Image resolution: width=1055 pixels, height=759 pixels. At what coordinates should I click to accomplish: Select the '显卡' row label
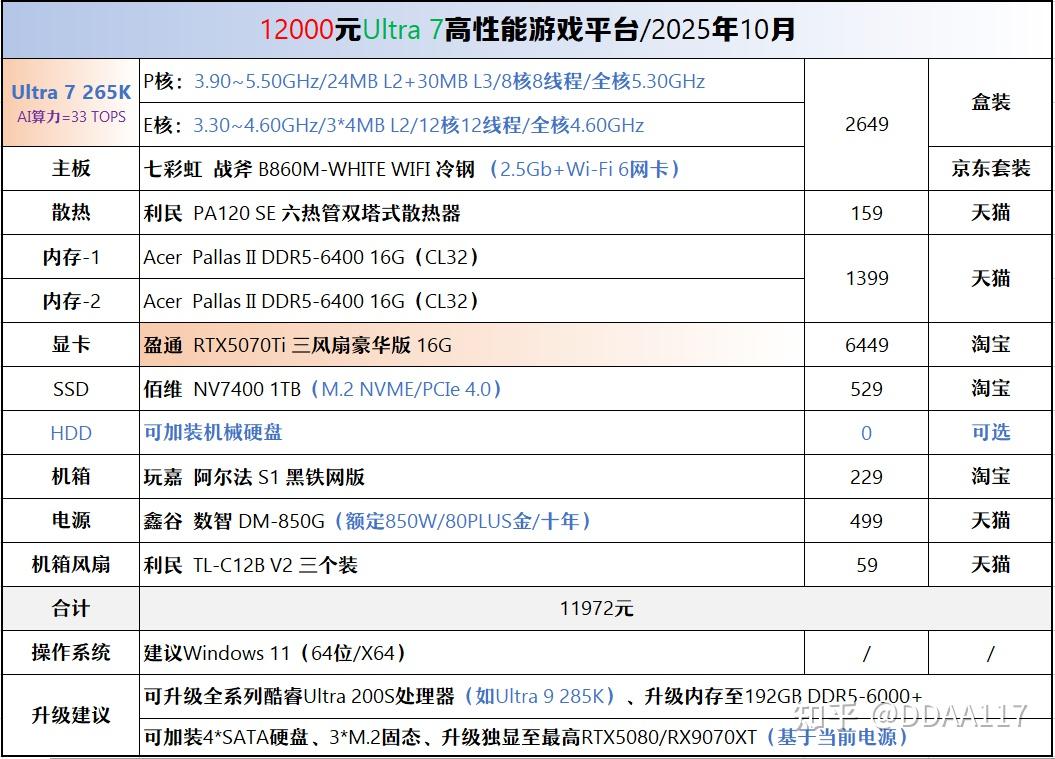[x=71, y=345]
